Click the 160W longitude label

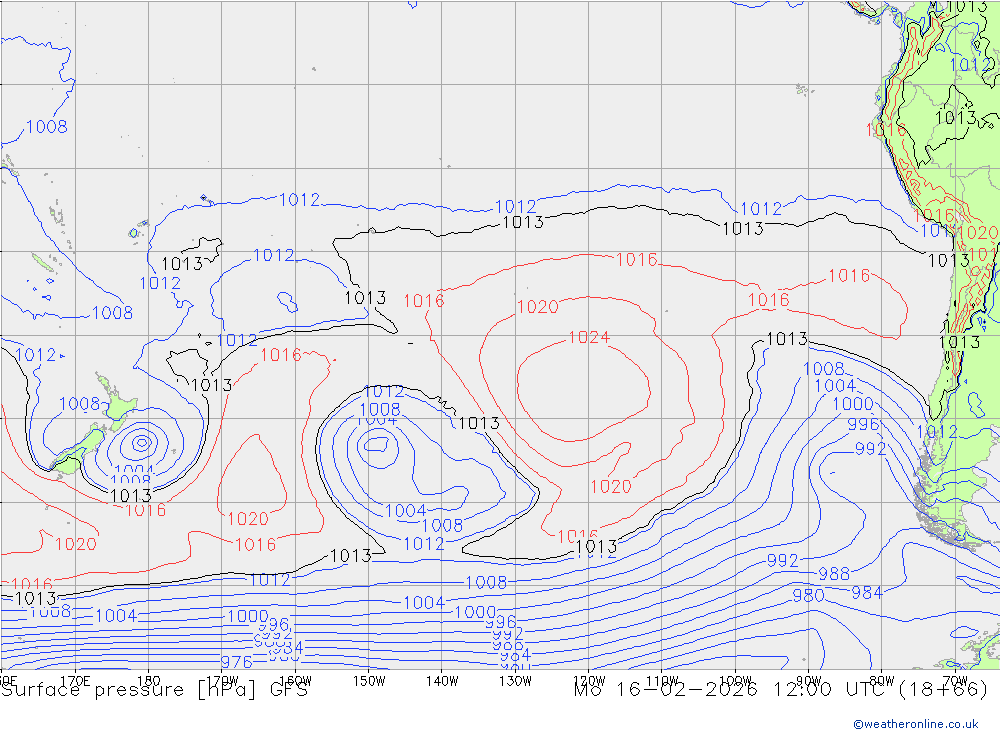click(295, 681)
